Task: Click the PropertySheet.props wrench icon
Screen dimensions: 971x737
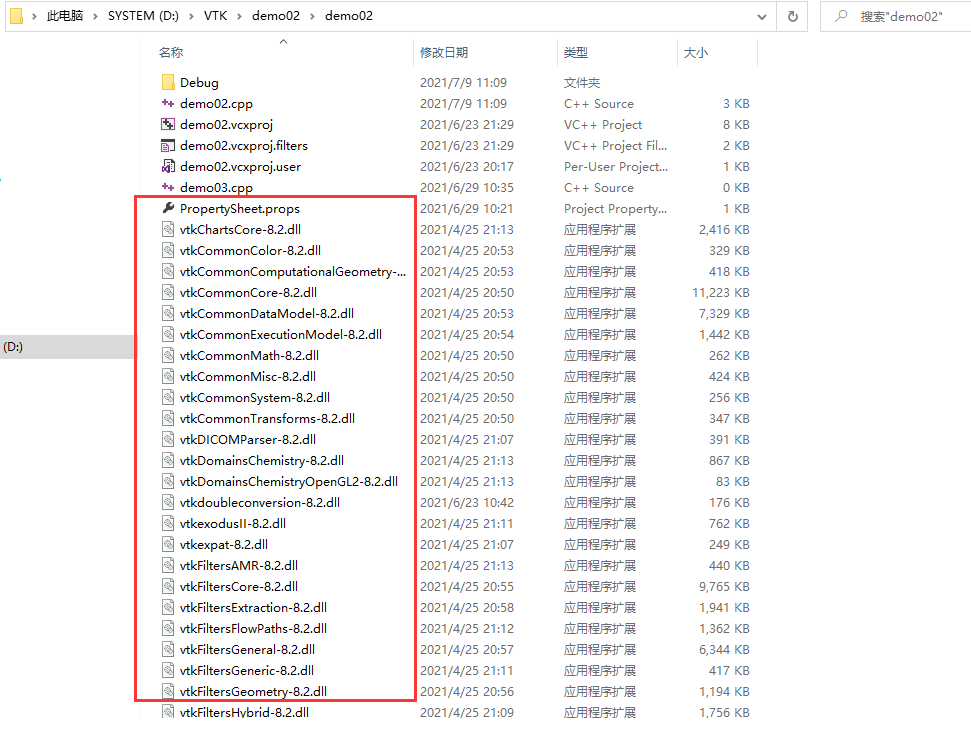Action: 167,208
